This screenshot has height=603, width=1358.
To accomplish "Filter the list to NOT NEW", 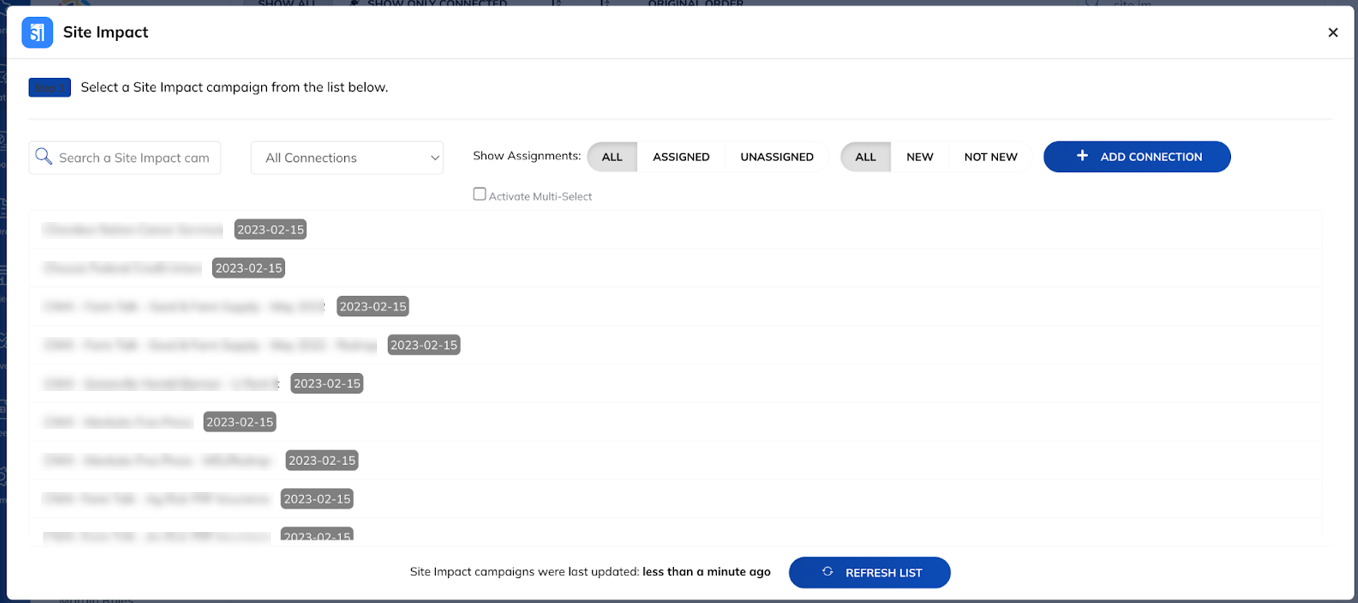I will [x=991, y=157].
